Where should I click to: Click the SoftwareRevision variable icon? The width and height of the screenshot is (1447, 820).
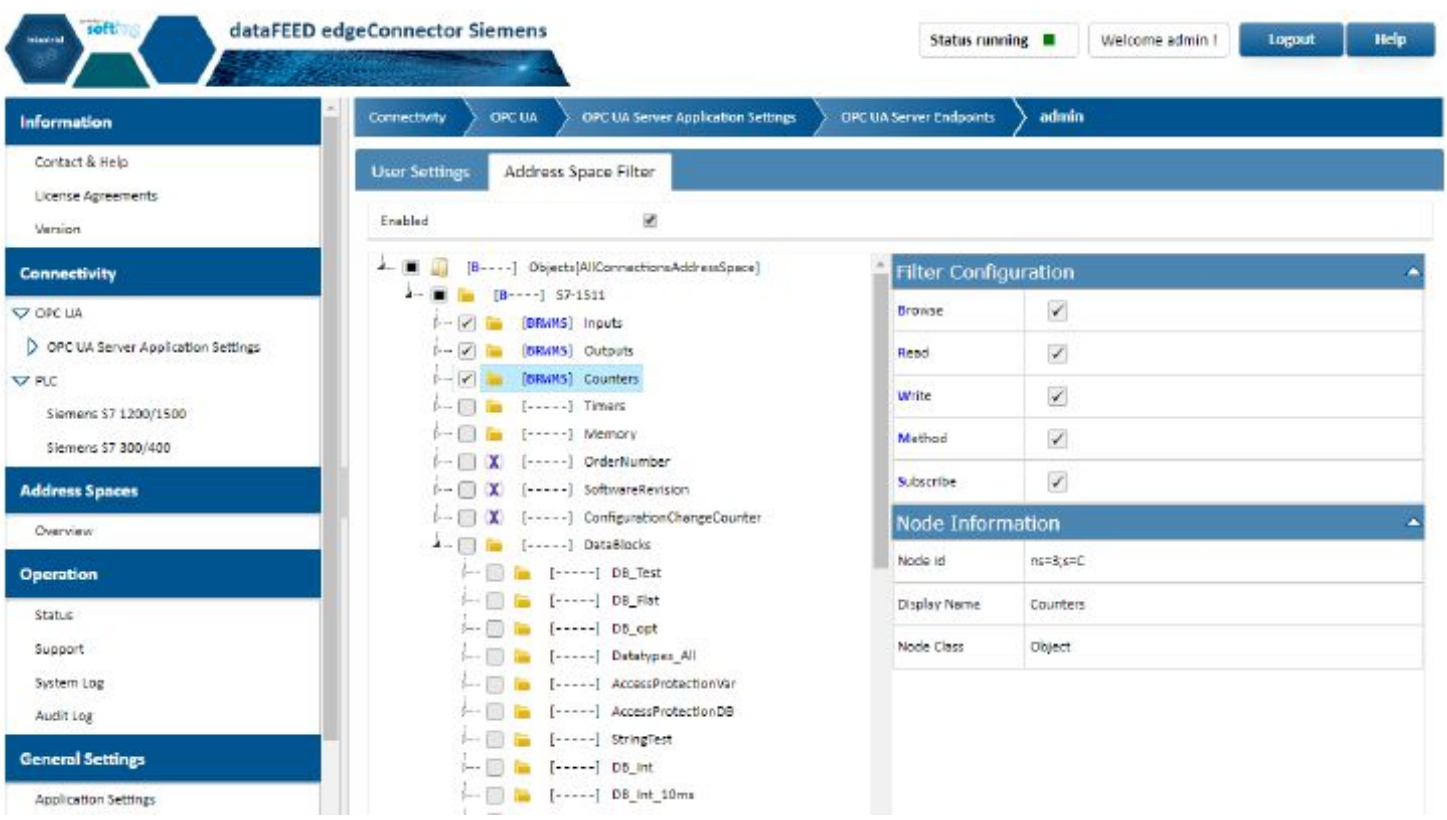coord(493,490)
